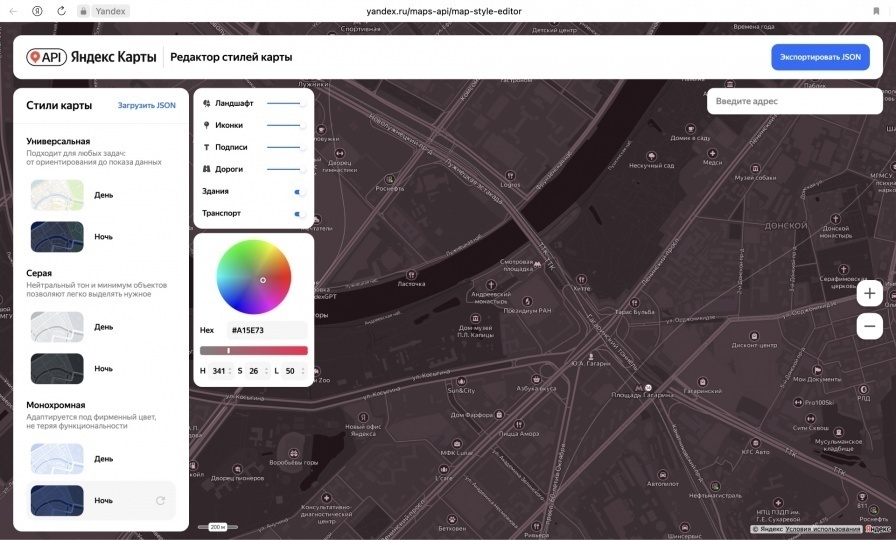Click the Гагаринский shopping mall icon

702,382
